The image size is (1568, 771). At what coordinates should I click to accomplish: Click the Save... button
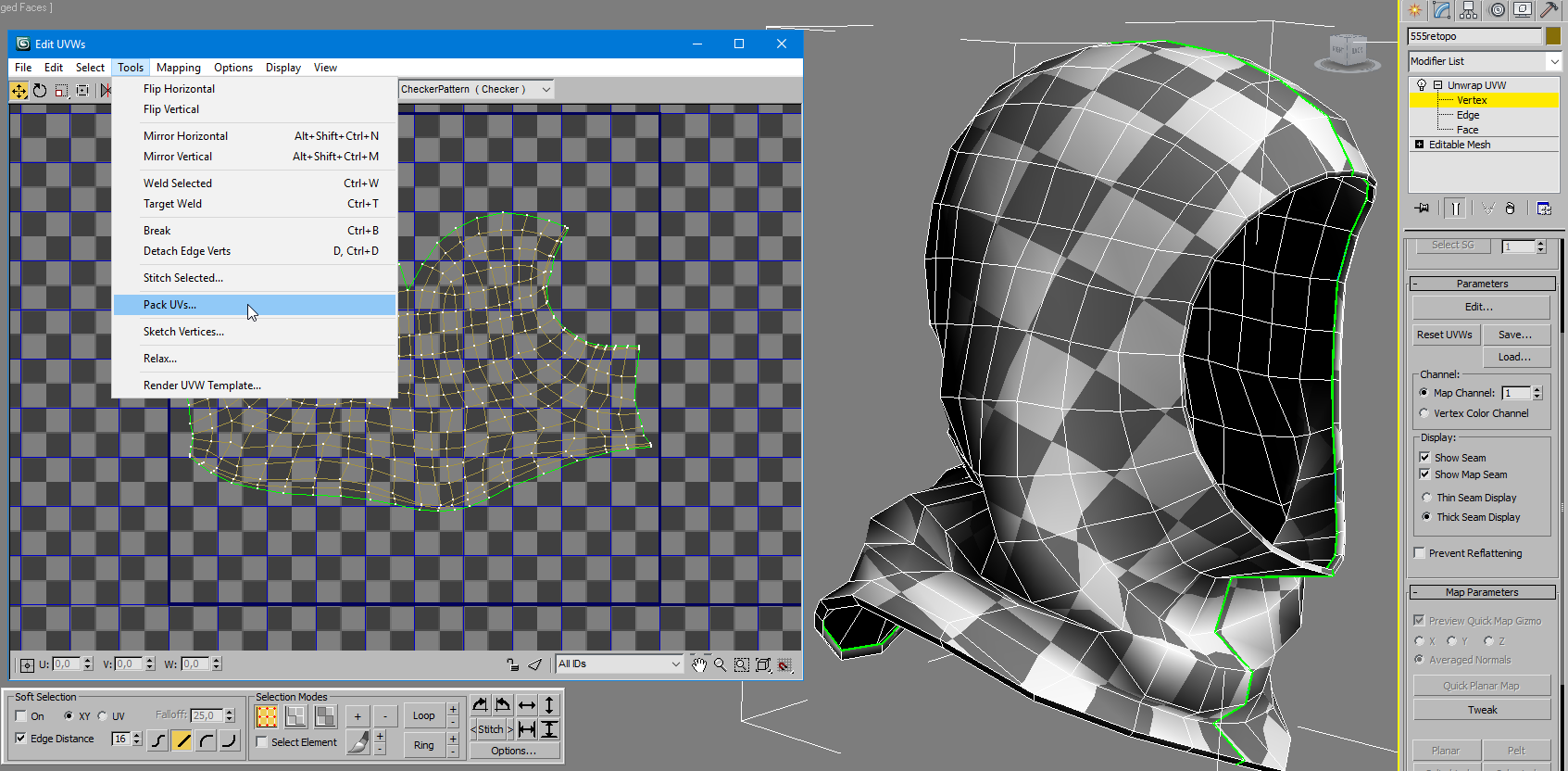click(x=1516, y=335)
